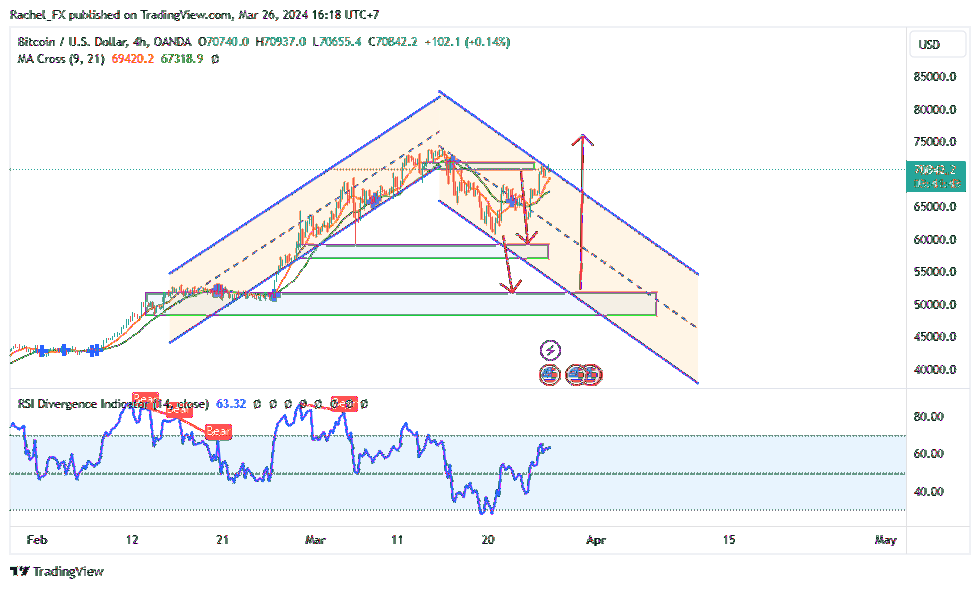Screen dimensions: 980x589
Task: Click 80000.0 on the price axis
Action: tap(935, 109)
